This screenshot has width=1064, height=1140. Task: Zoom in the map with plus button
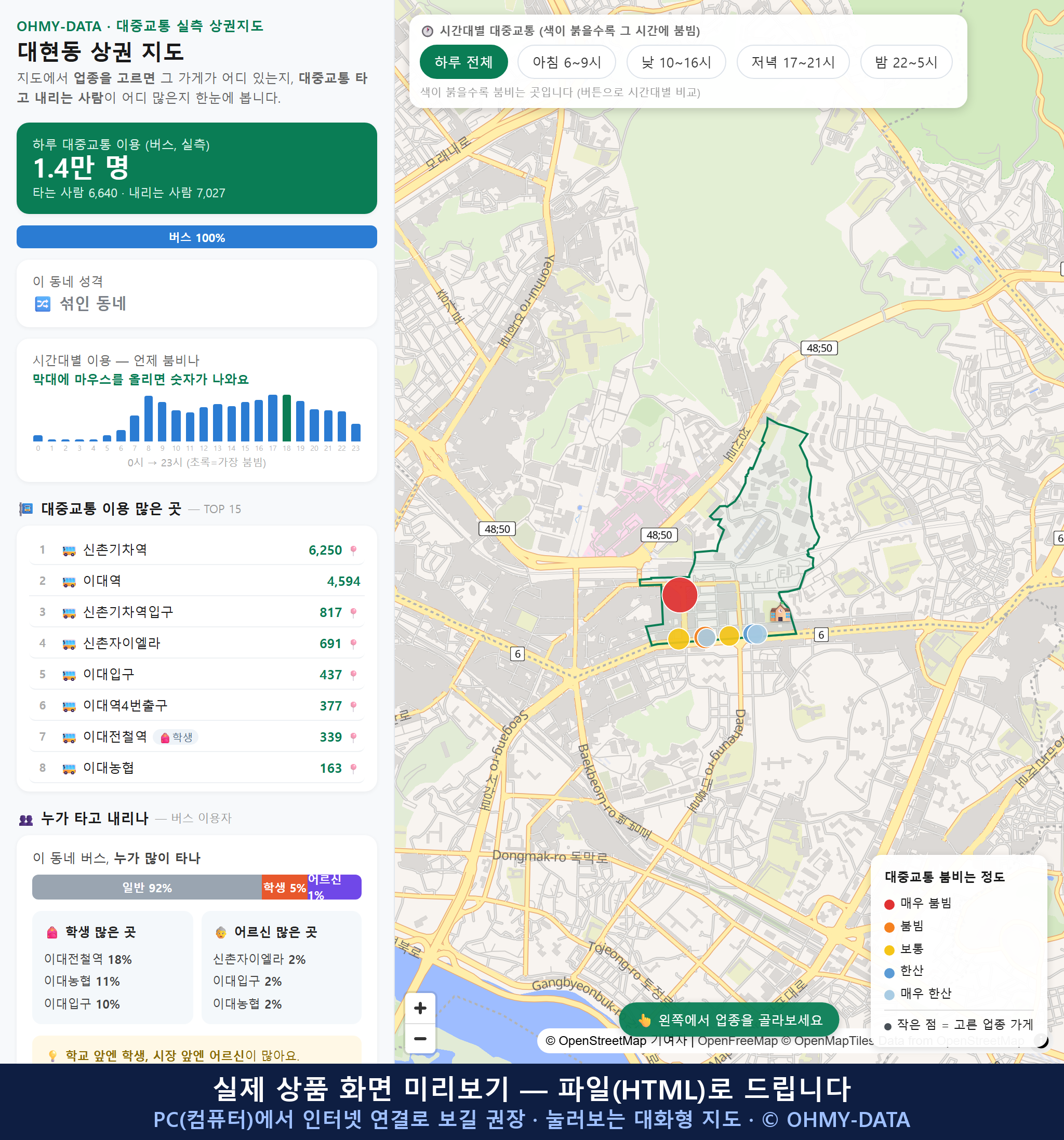click(x=420, y=1008)
